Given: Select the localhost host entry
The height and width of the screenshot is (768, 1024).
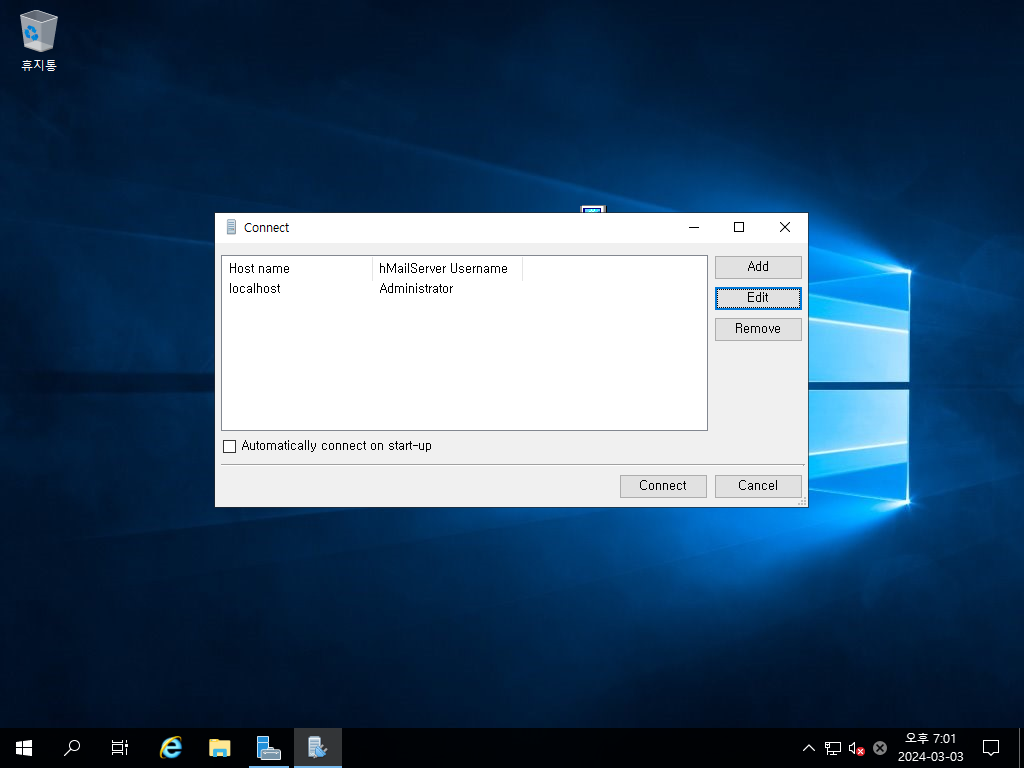Looking at the screenshot, I should coord(255,289).
